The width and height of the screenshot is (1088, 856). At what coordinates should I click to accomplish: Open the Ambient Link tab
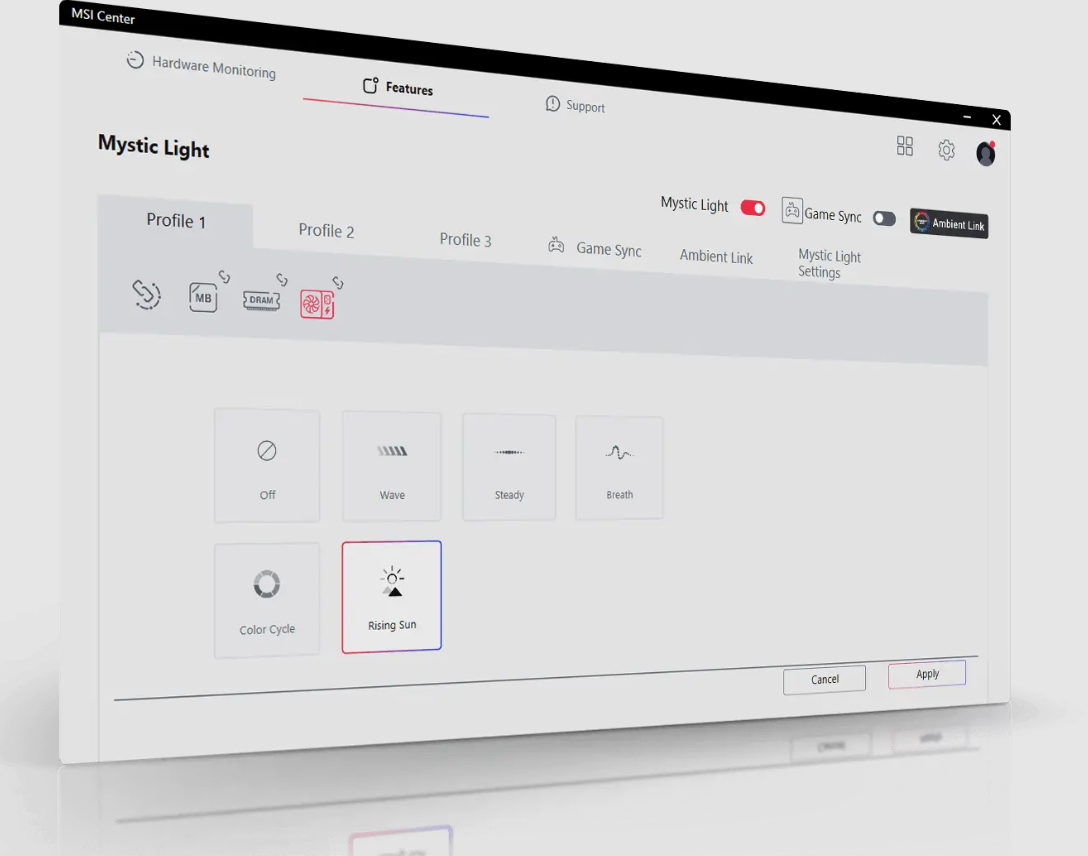tap(715, 256)
